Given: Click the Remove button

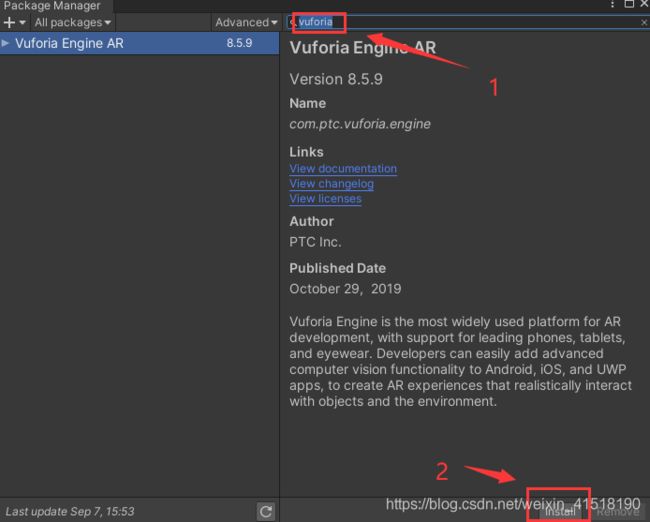Looking at the screenshot, I should point(618,512).
